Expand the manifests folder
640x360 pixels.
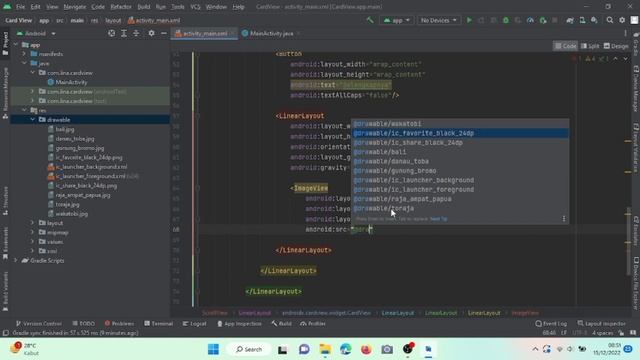click(24, 54)
